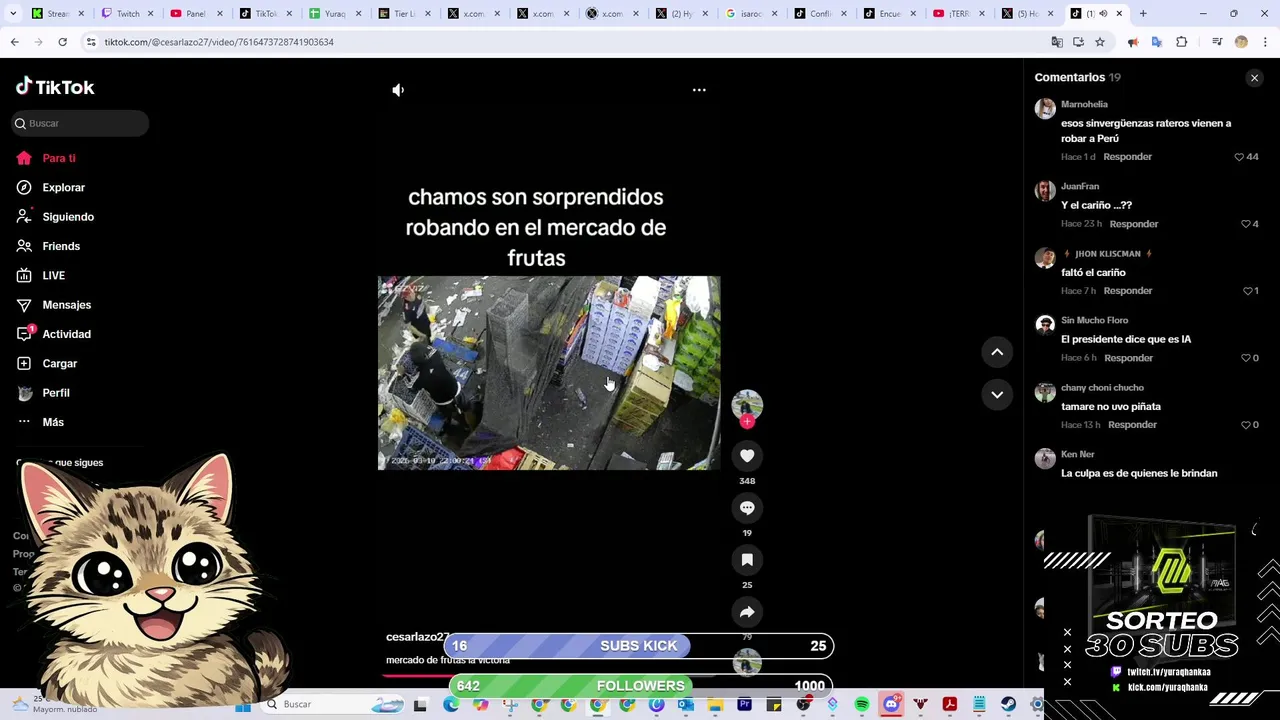Image resolution: width=1280 pixels, height=720 pixels.
Task: Open comments via the speech bubble icon
Action: coord(747,508)
